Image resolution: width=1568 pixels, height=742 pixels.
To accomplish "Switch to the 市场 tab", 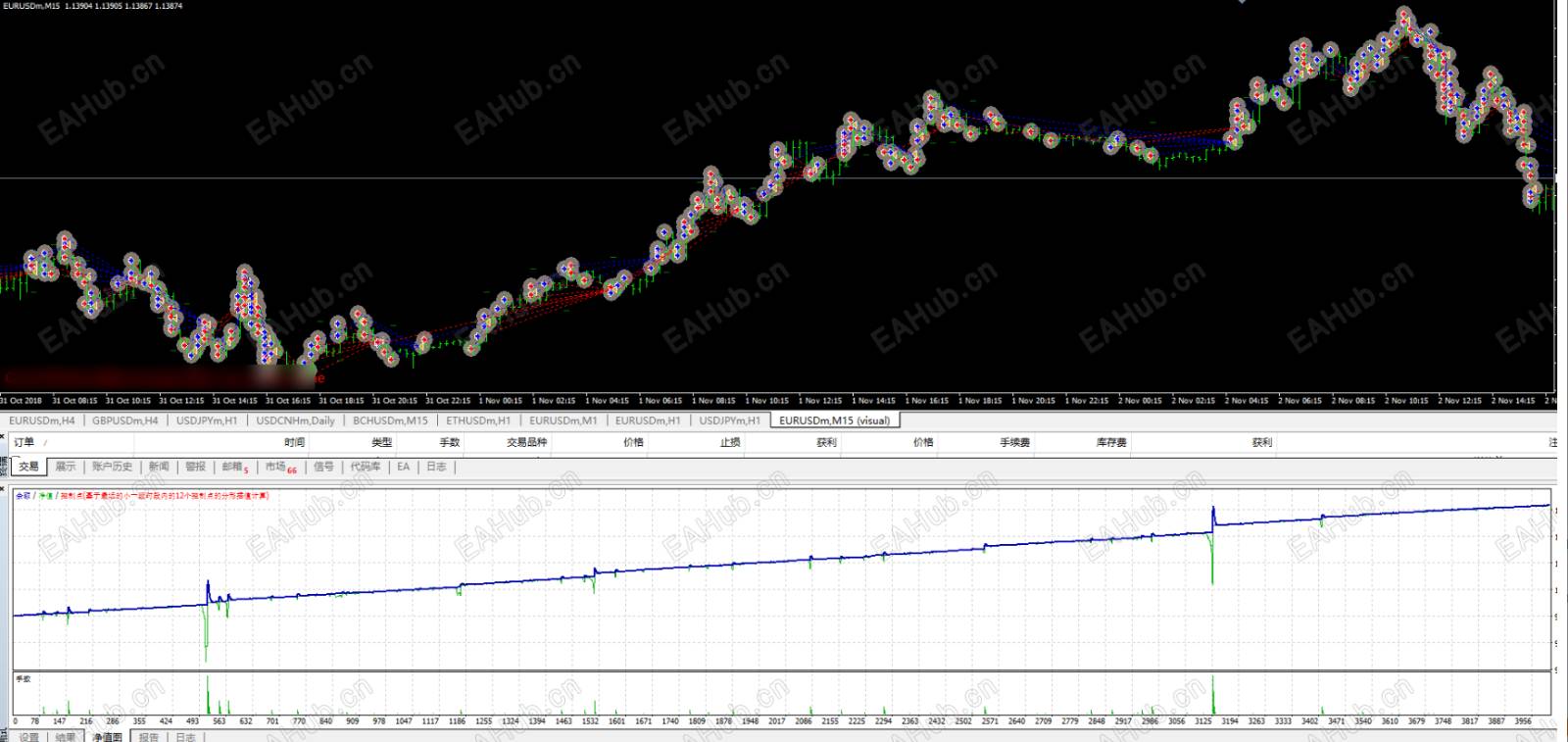I will click(x=280, y=468).
